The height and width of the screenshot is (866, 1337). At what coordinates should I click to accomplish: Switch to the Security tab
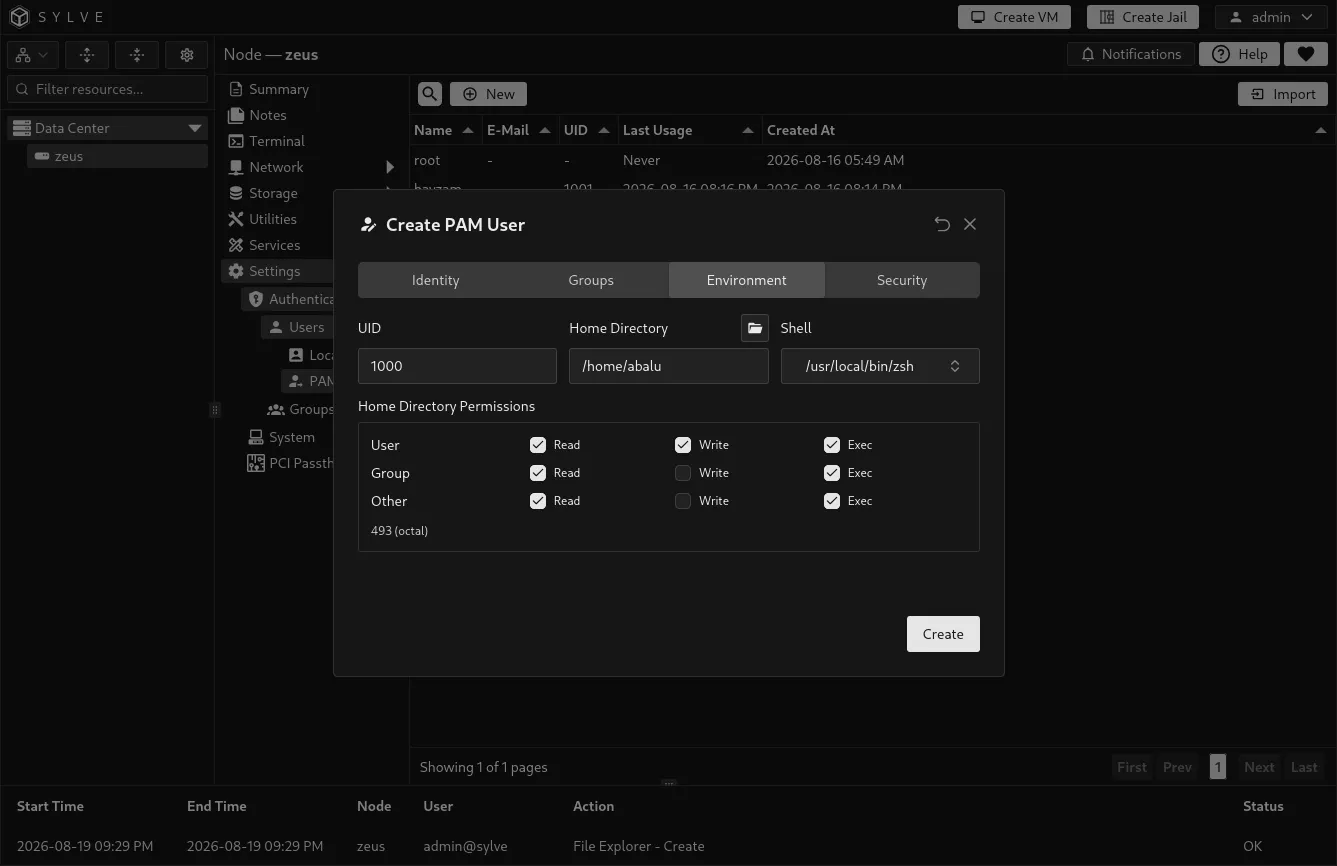coord(902,280)
